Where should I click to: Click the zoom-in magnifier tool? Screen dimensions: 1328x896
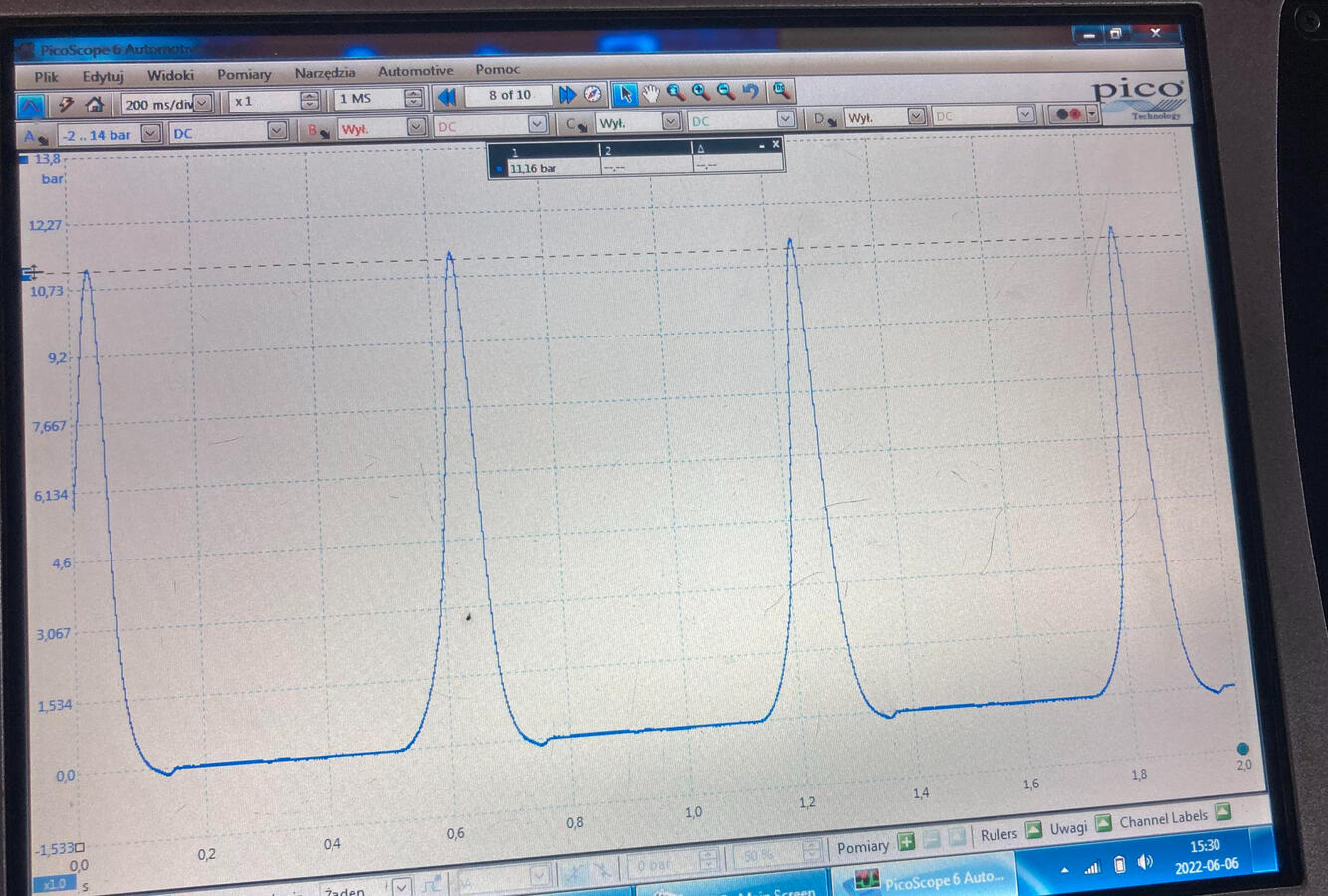tap(701, 92)
